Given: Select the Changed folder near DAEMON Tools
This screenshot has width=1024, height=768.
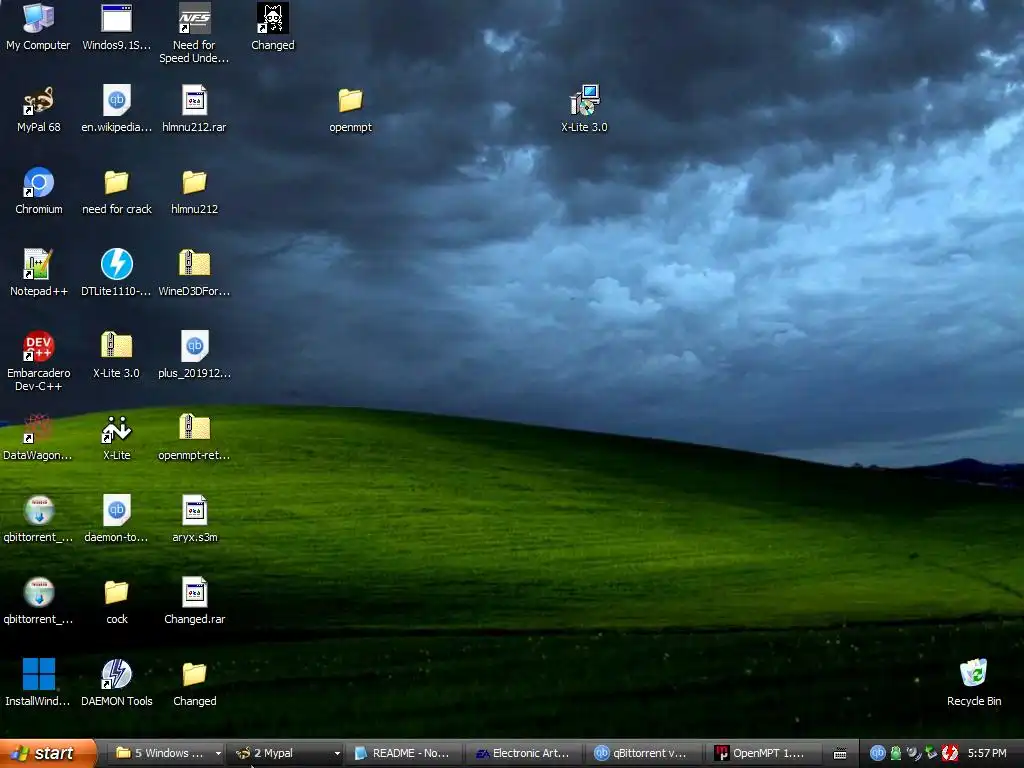Looking at the screenshot, I should point(194,683).
